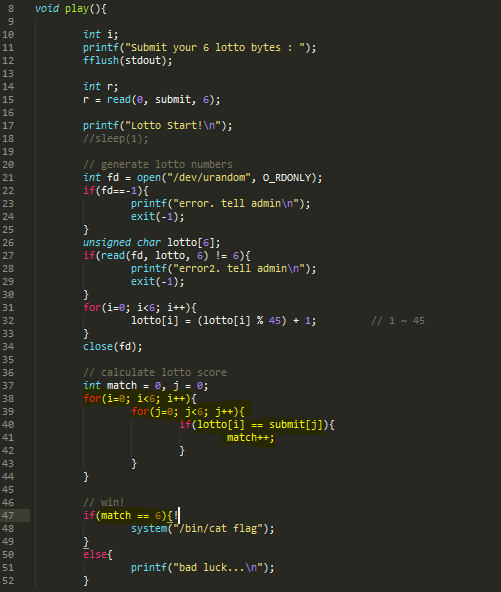The image size is (501, 592).
Task: Click the int r; declaration
Action: 100,86
